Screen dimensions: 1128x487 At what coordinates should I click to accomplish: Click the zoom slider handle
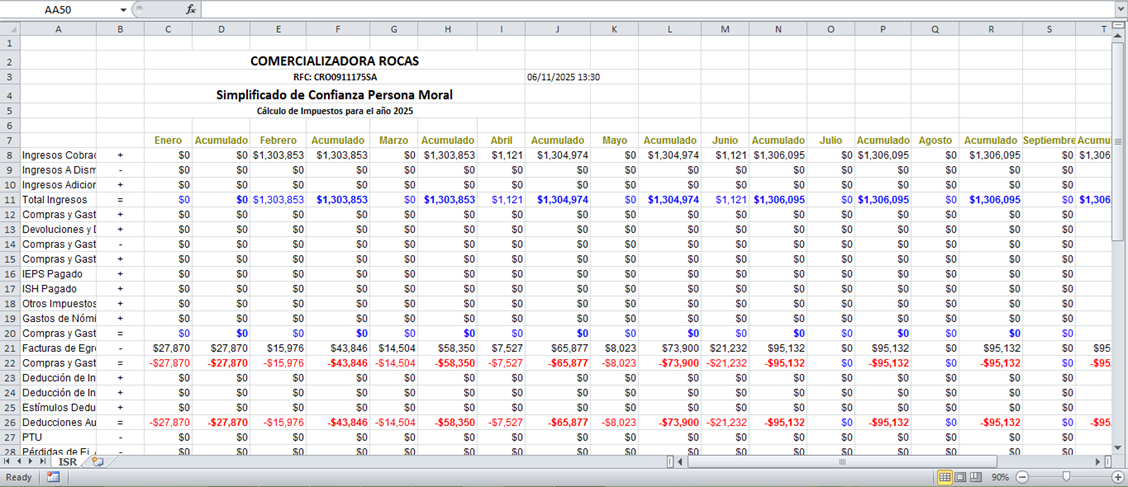pos(1066,477)
